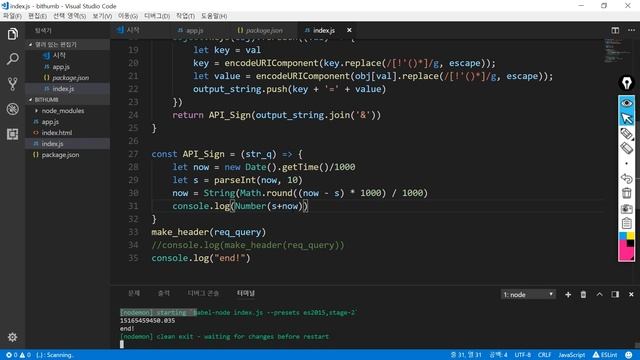Open the Extensions view
640x360 pixels.
pos(12,134)
